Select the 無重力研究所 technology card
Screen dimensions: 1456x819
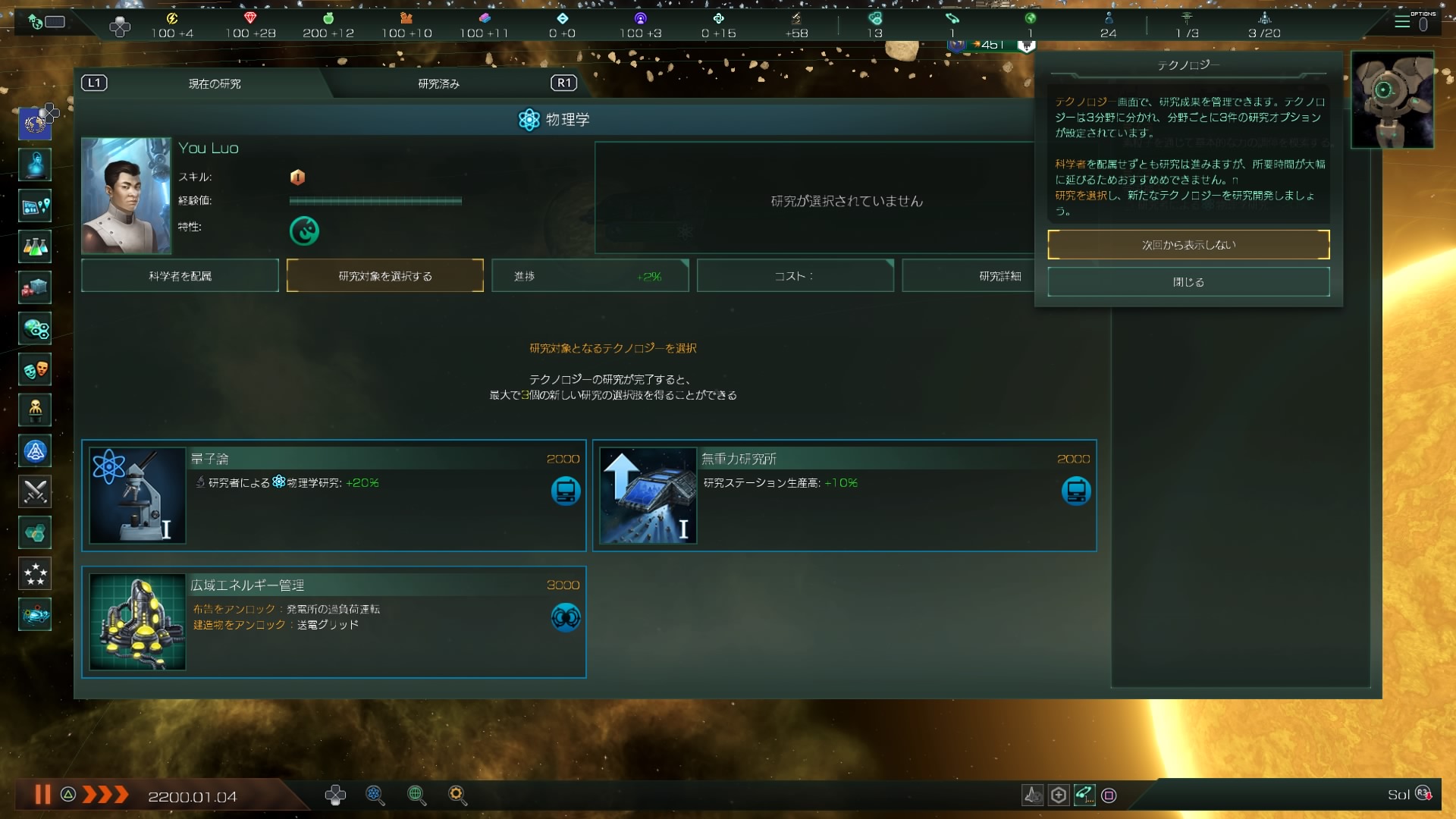click(844, 495)
